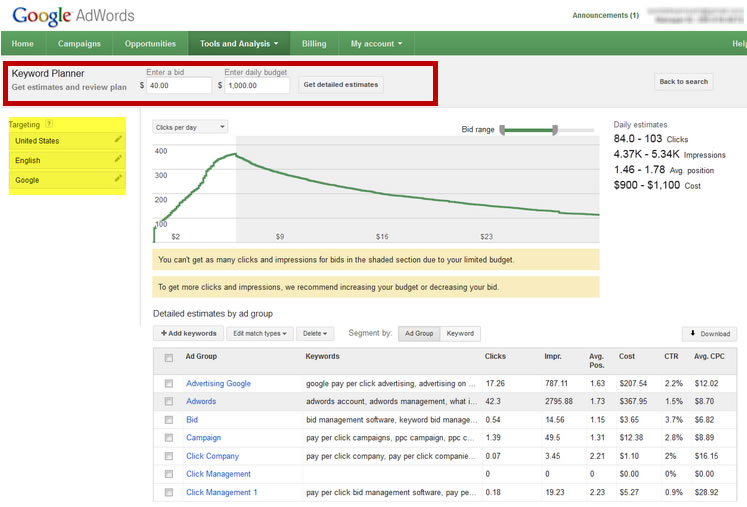This screenshot has width=747, height=507.
Task: Go to the Home tab
Action: click(x=22, y=43)
